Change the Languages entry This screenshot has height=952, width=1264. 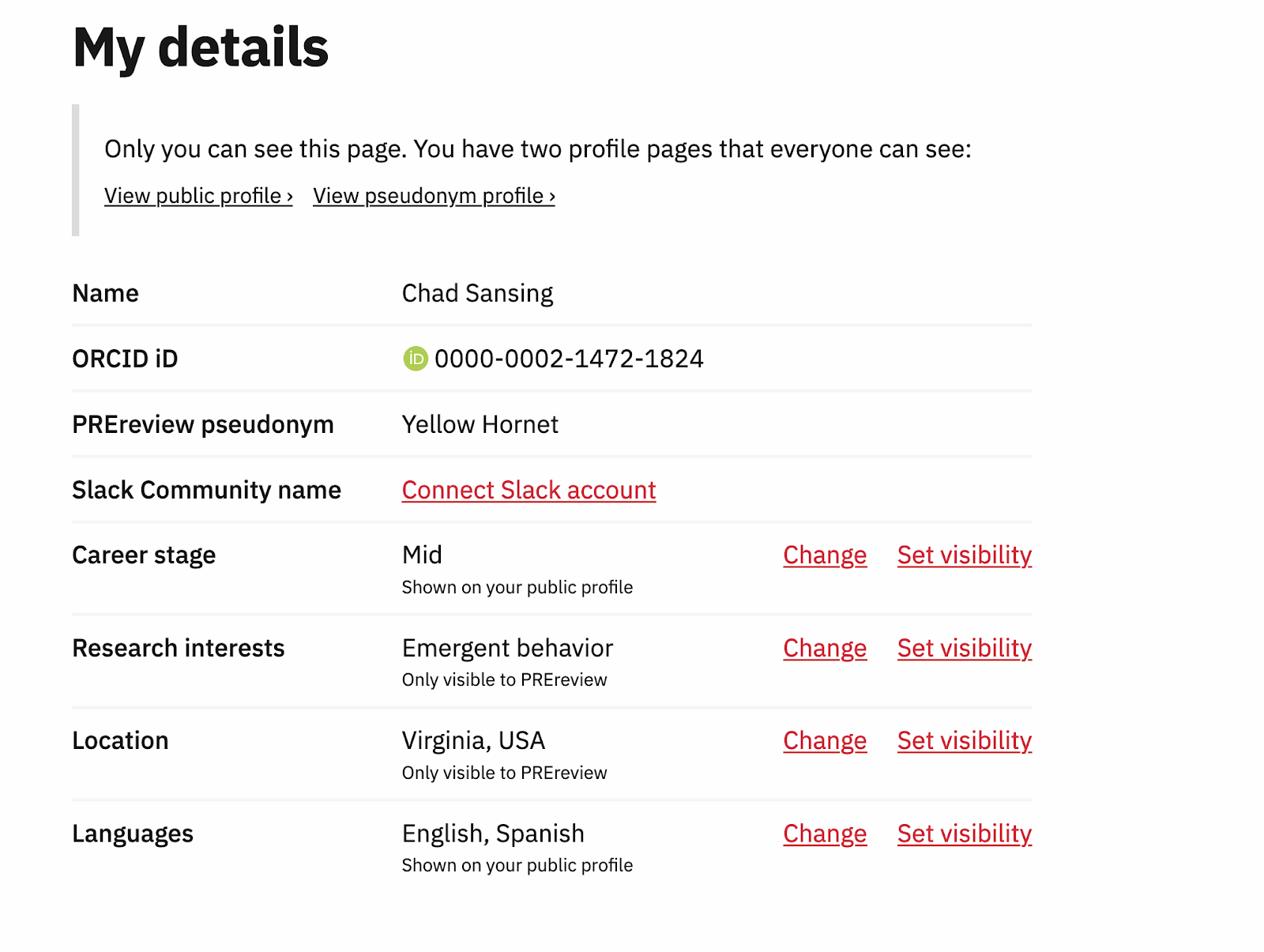(x=825, y=834)
